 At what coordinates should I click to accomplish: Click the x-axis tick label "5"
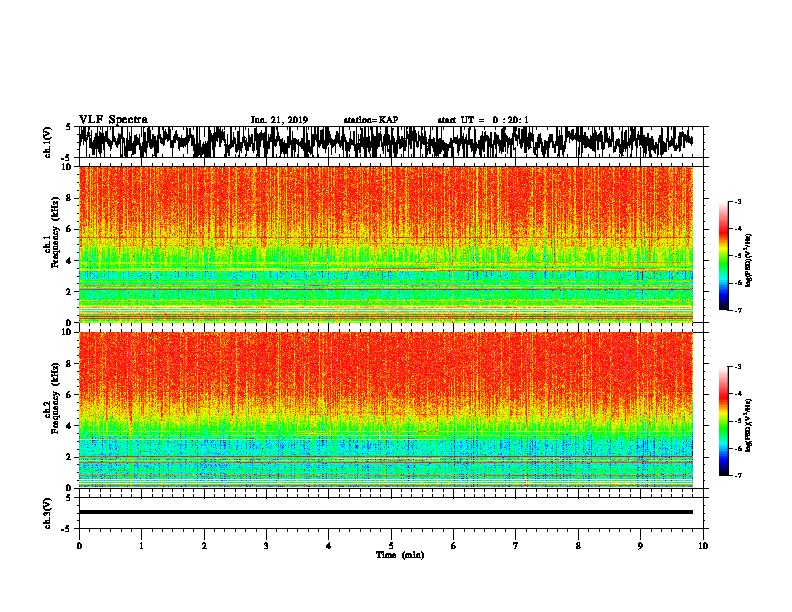click(391, 546)
